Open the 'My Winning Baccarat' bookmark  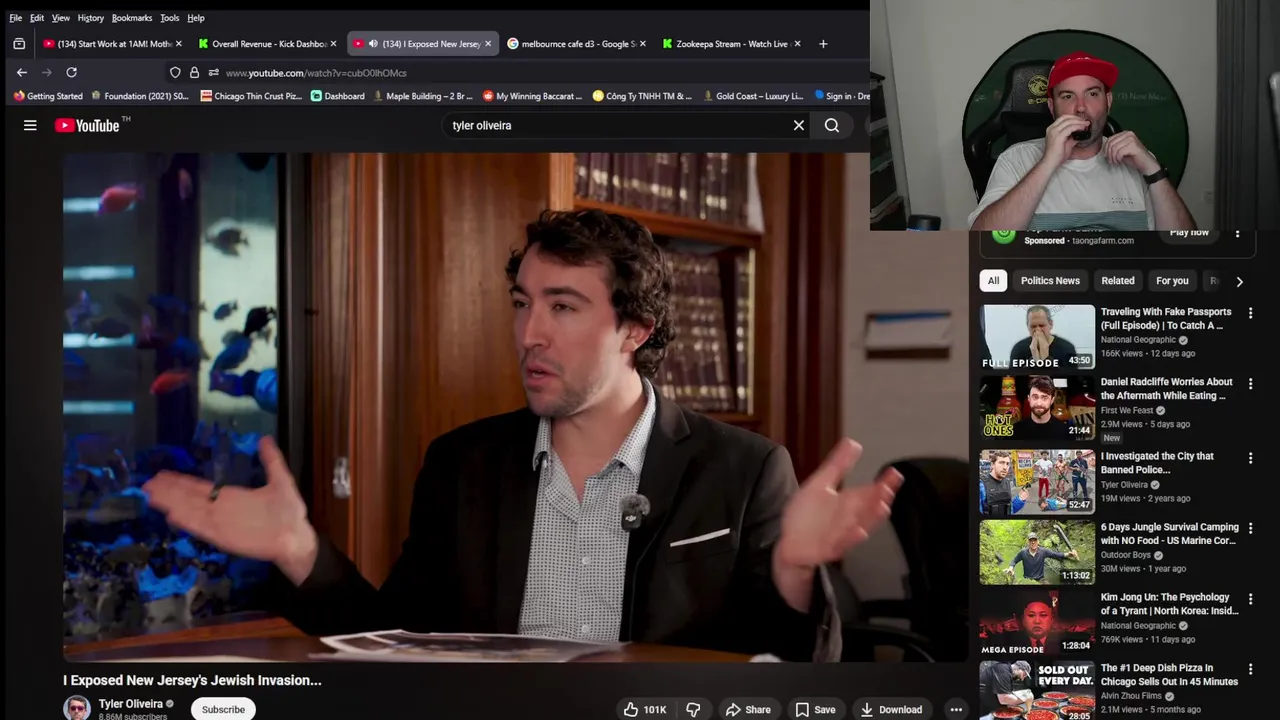point(532,96)
